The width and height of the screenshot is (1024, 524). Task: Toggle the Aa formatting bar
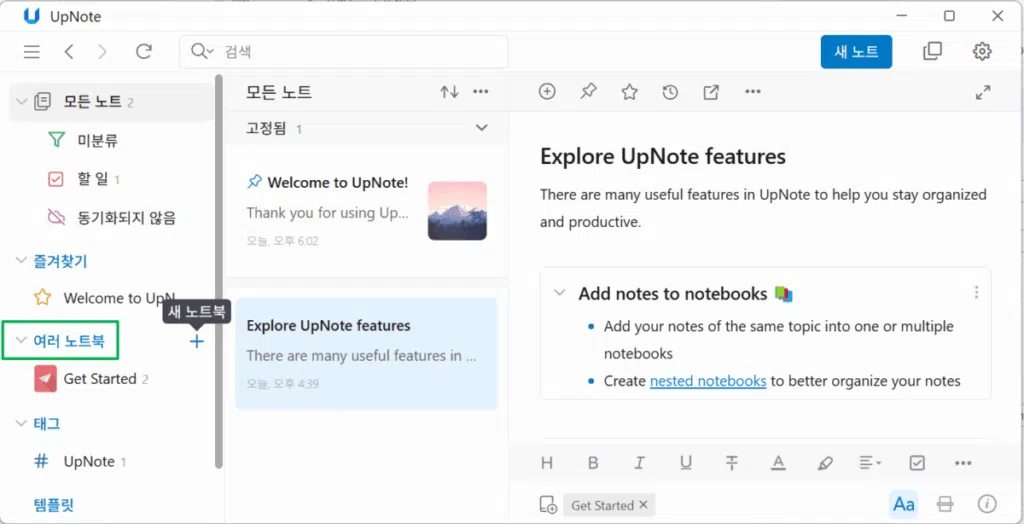[x=904, y=504]
